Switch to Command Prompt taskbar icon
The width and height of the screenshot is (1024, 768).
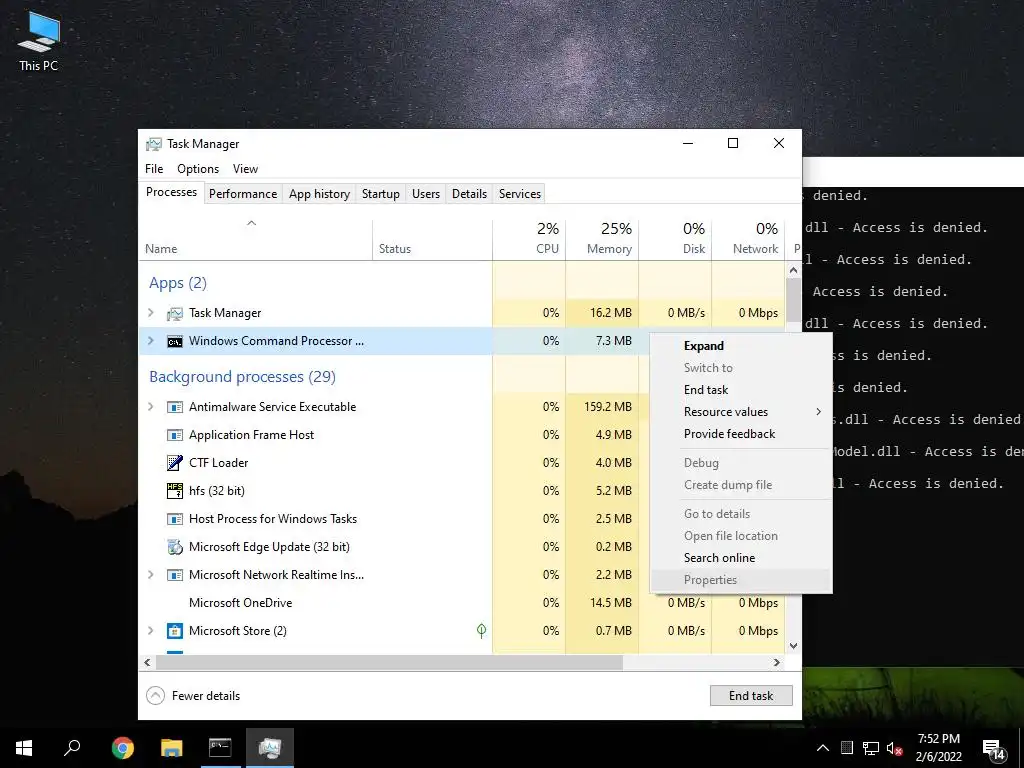pyautogui.click(x=220, y=748)
